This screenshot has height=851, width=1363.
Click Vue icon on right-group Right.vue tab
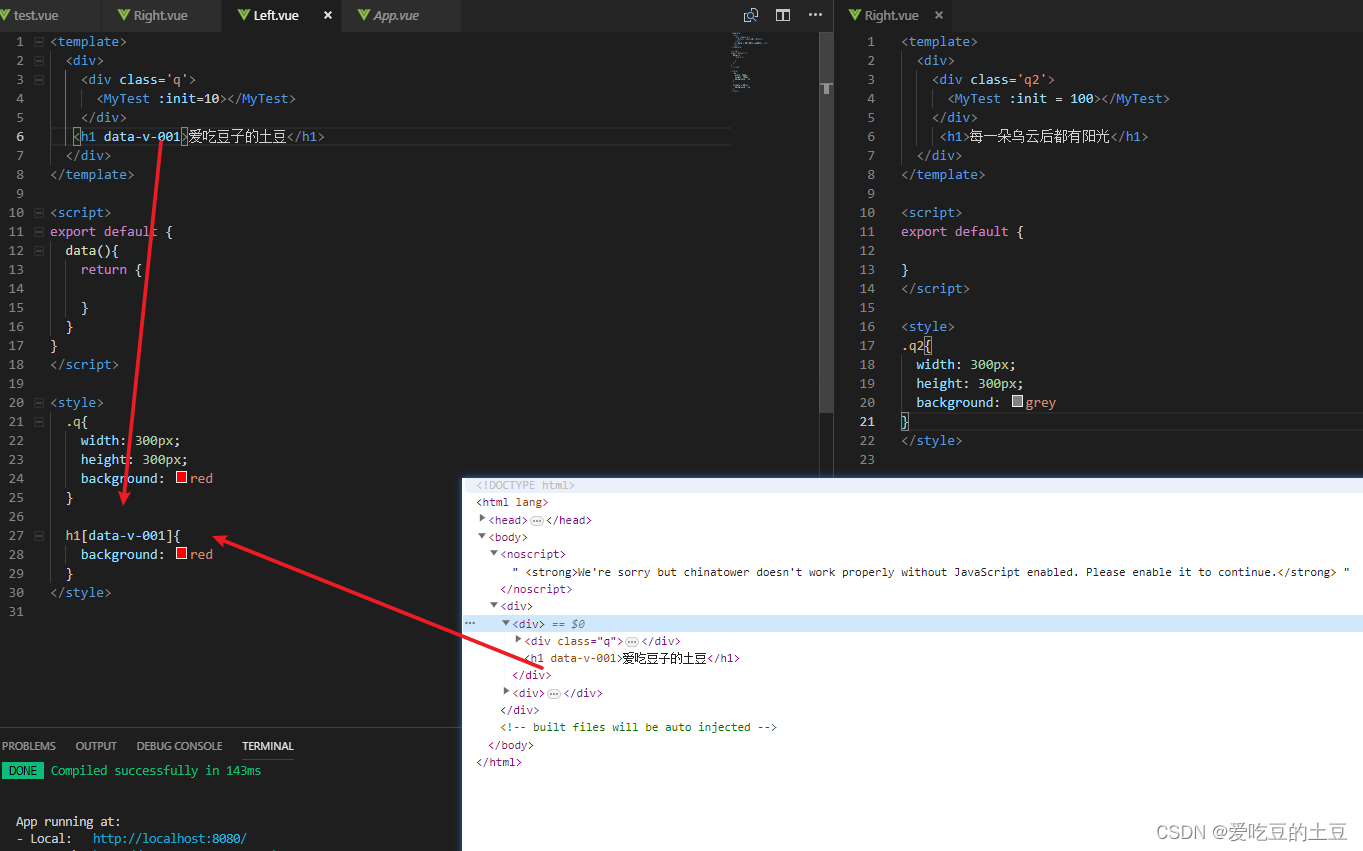tap(855, 15)
